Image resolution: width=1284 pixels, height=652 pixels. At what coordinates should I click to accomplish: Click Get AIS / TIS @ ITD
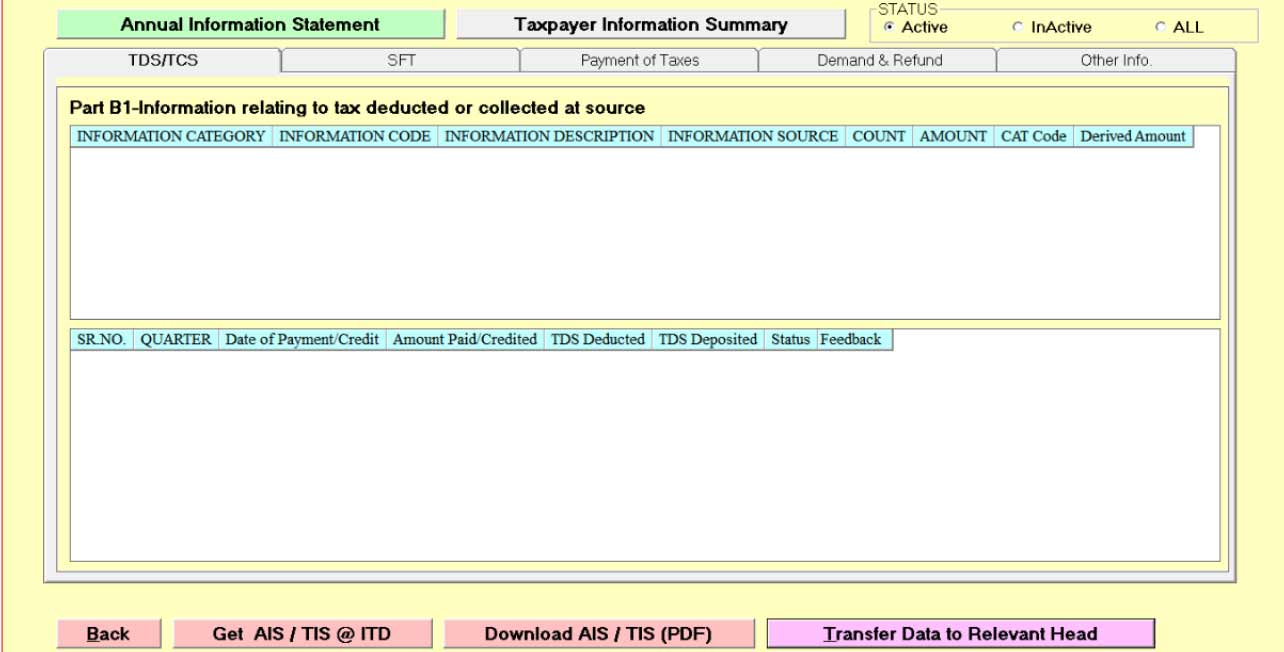click(302, 634)
